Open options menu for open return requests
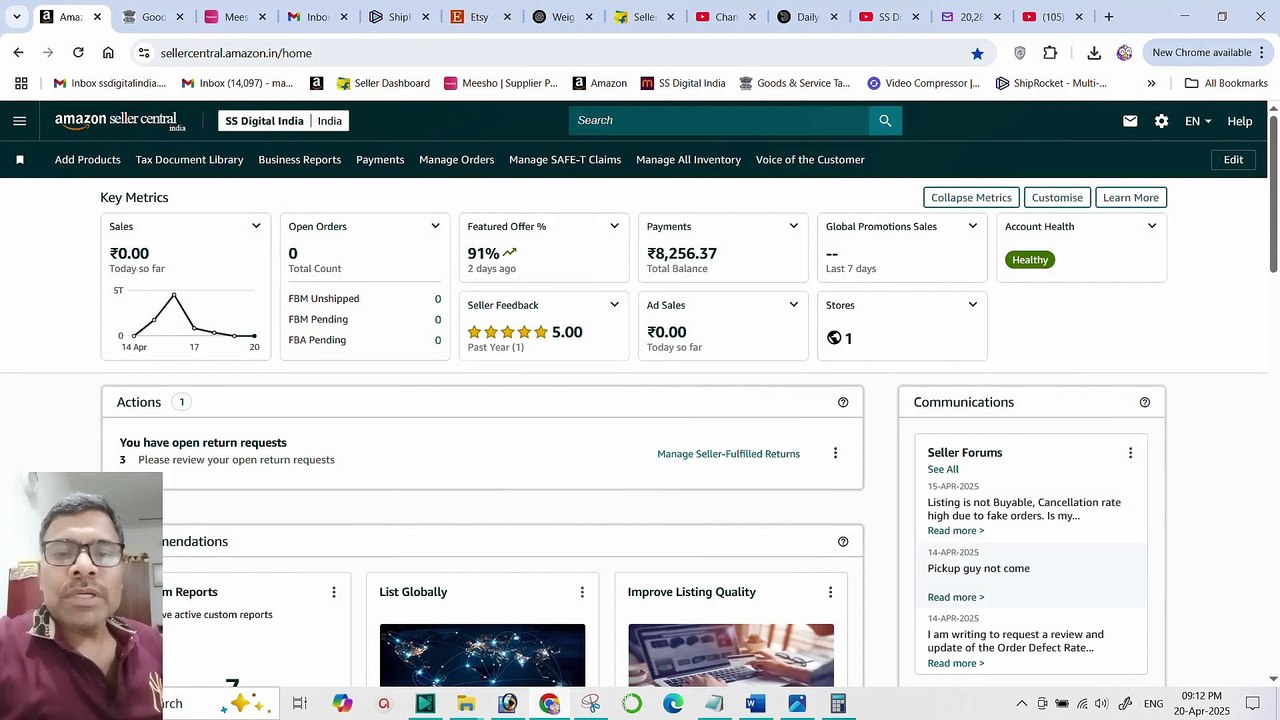The image size is (1280, 720). click(835, 453)
